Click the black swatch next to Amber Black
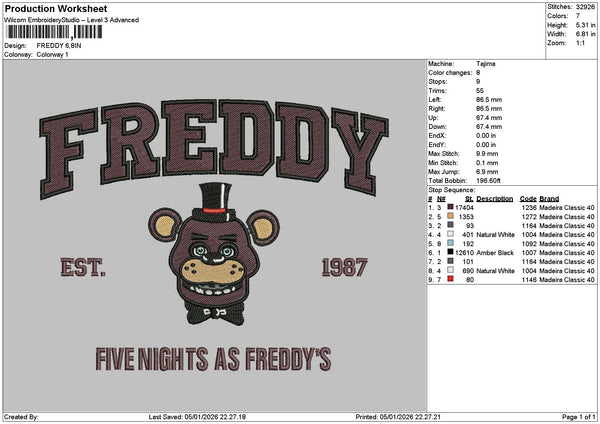Screen dimensions: 600x424 (x=450, y=252)
